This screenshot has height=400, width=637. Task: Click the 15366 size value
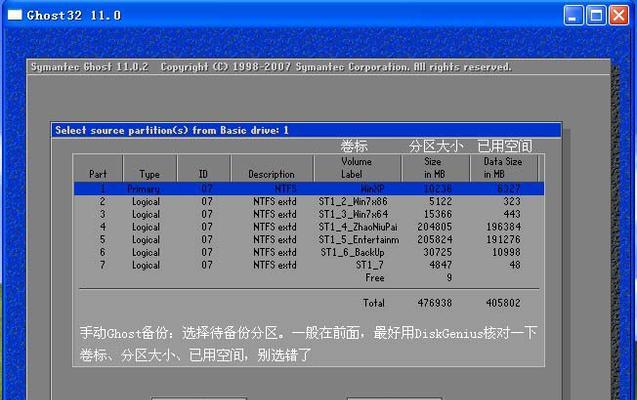[438, 214]
